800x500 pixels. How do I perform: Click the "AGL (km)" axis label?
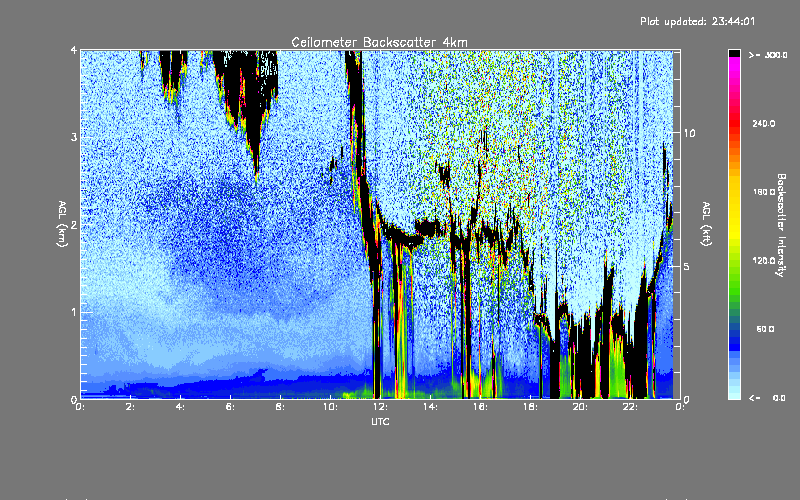(x=62, y=224)
